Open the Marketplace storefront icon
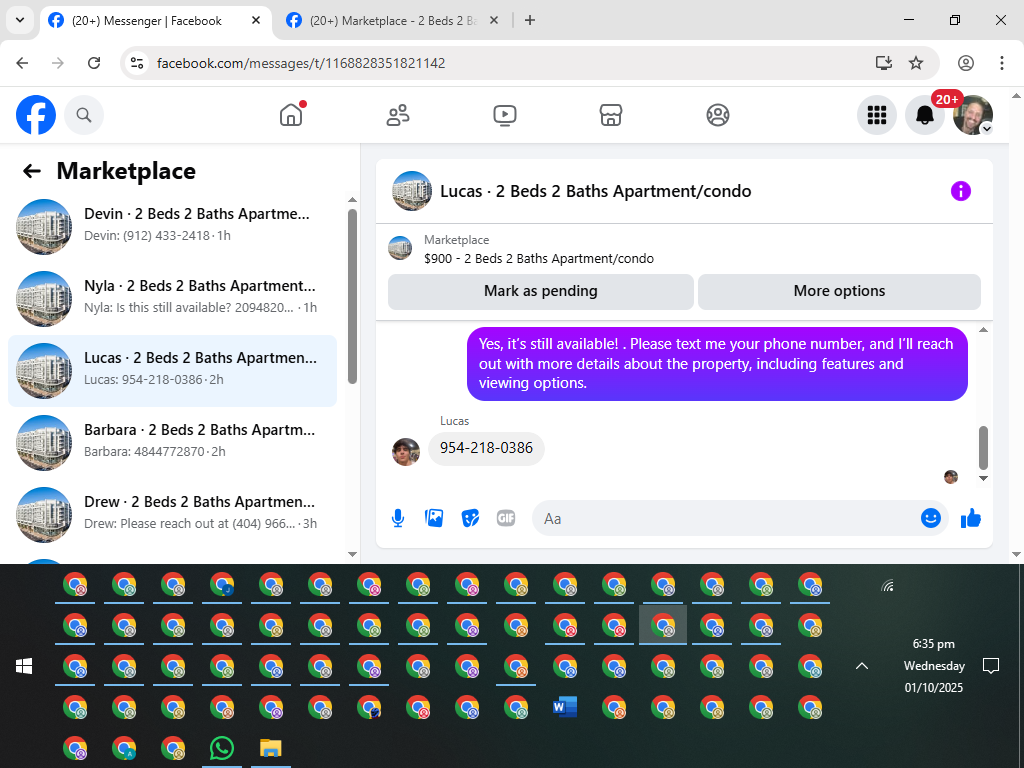Screen dimensions: 1024x768 (611, 116)
